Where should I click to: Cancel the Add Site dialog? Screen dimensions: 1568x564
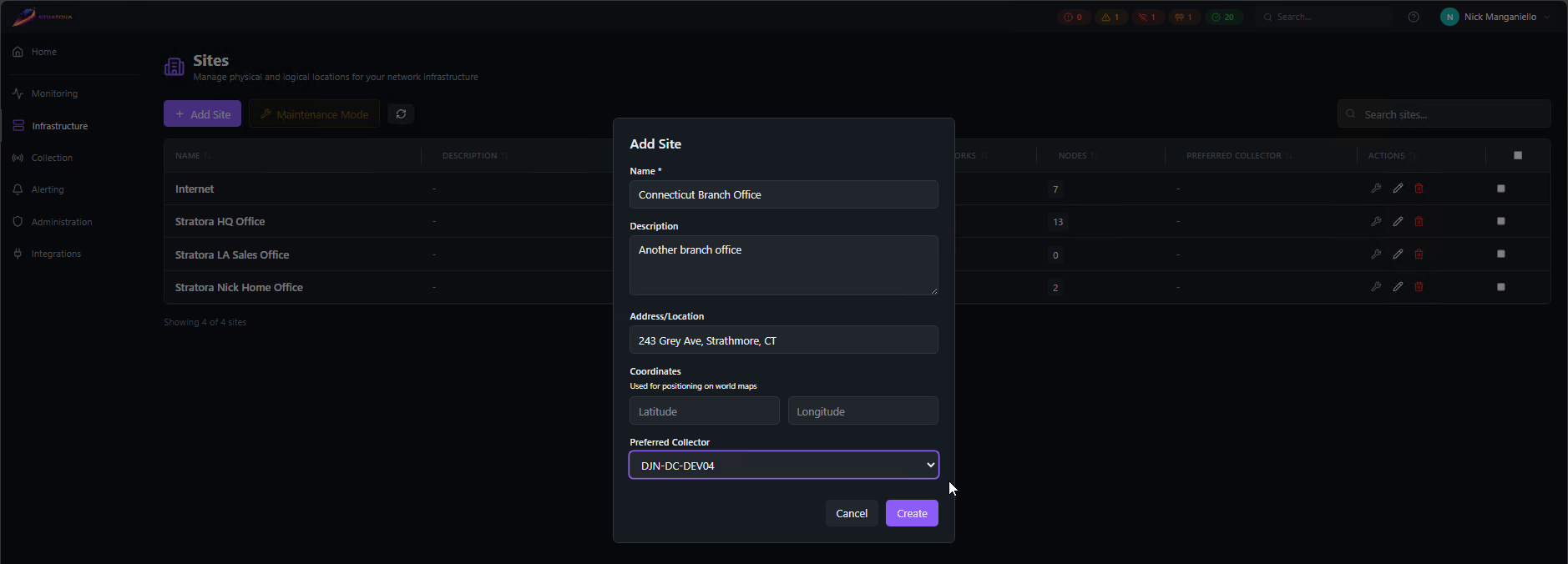(852, 513)
